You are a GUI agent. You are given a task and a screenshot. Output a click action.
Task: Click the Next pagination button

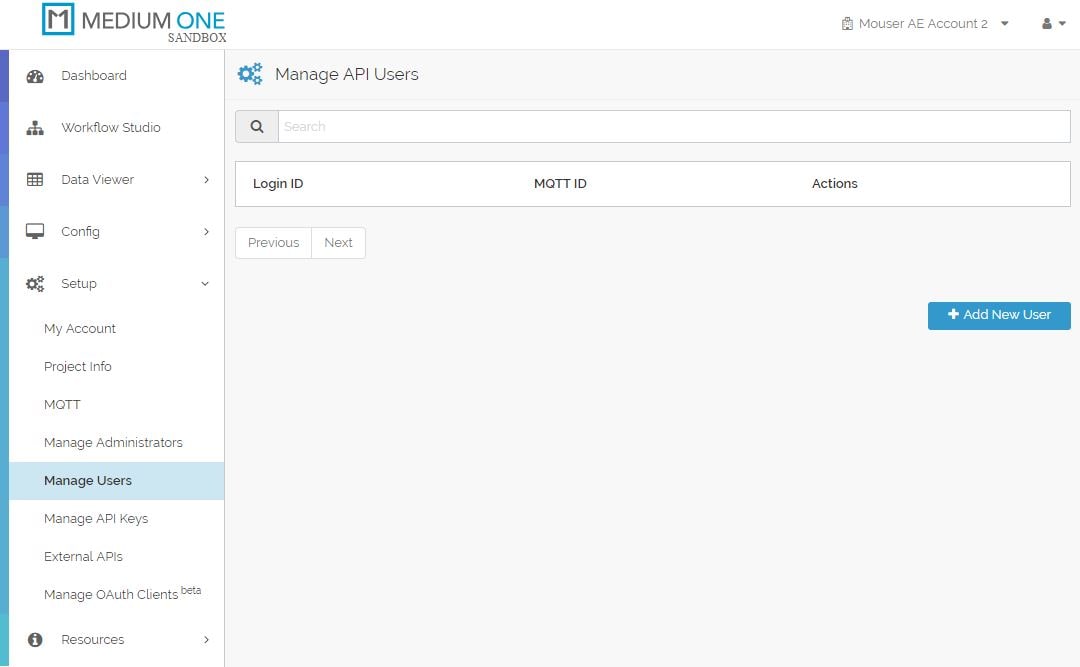click(338, 242)
